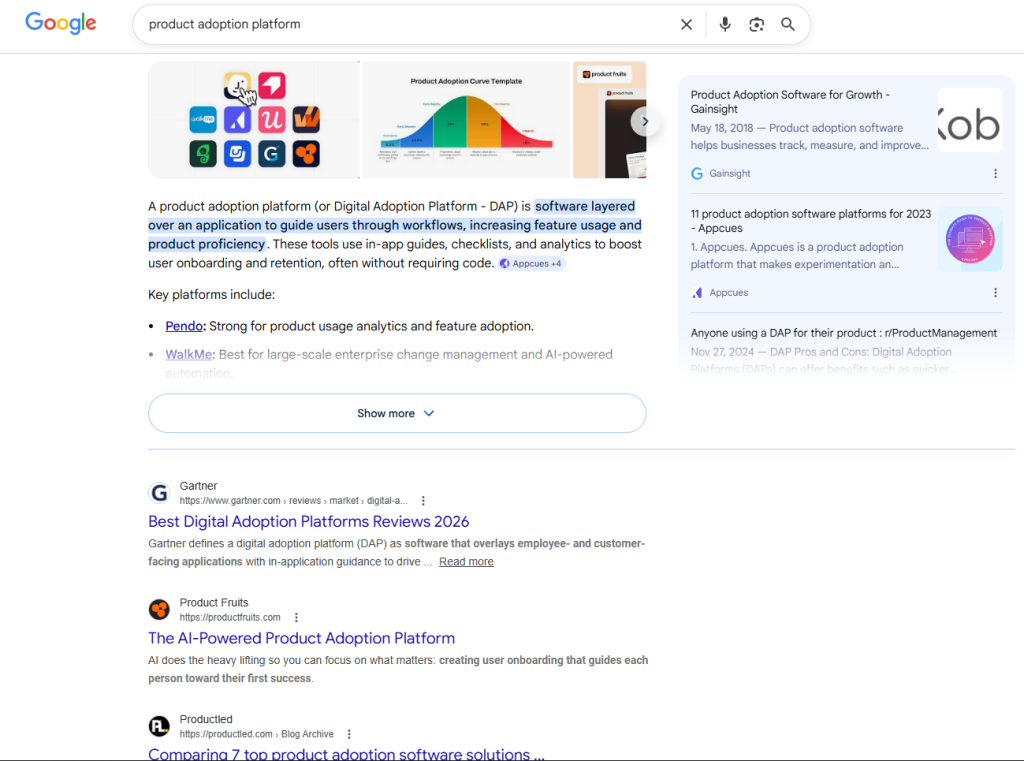Follow the WalkMe link
1024x761 pixels.
pyautogui.click(x=188, y=355)
